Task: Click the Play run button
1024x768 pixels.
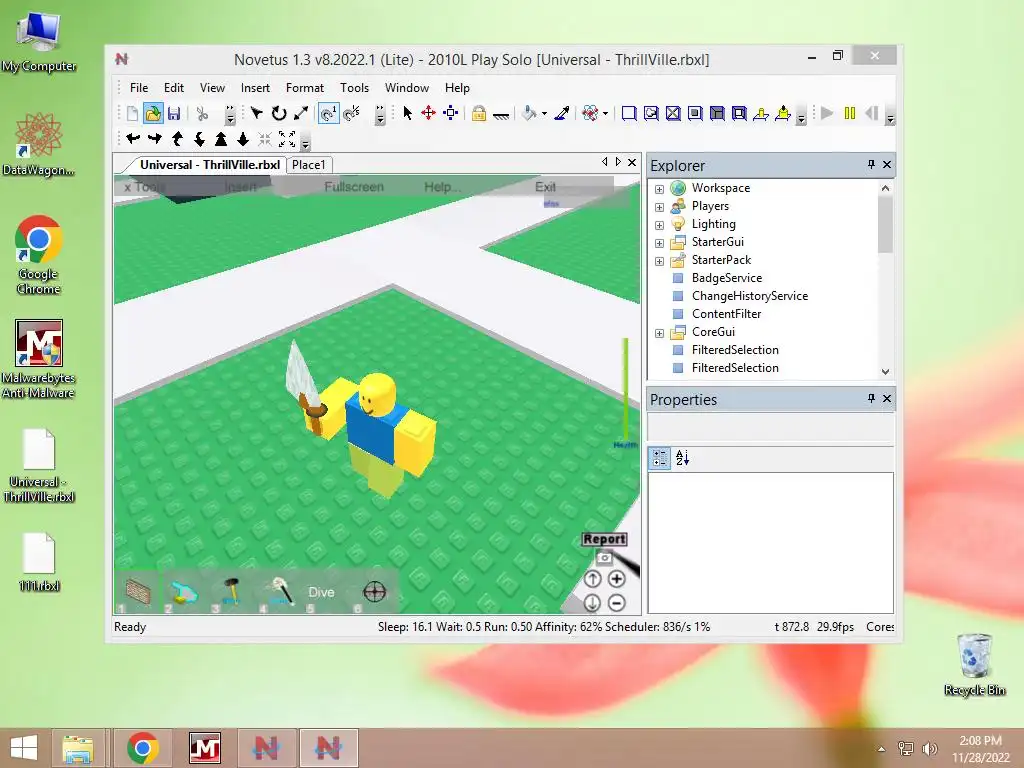Action: 827,114
